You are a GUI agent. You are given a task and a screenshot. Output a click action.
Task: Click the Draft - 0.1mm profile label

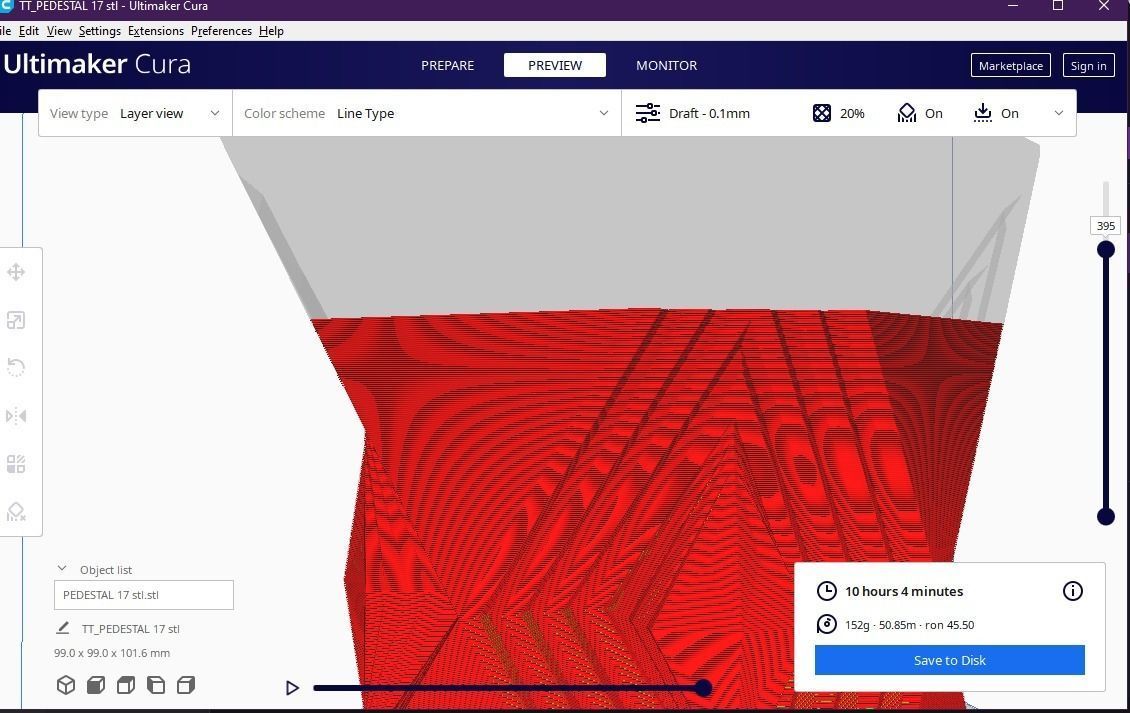pyautogui.click(x=709, y=113)
